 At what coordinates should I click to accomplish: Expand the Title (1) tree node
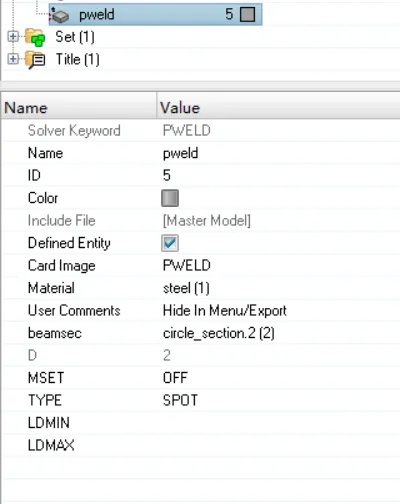tap(13, 59)
